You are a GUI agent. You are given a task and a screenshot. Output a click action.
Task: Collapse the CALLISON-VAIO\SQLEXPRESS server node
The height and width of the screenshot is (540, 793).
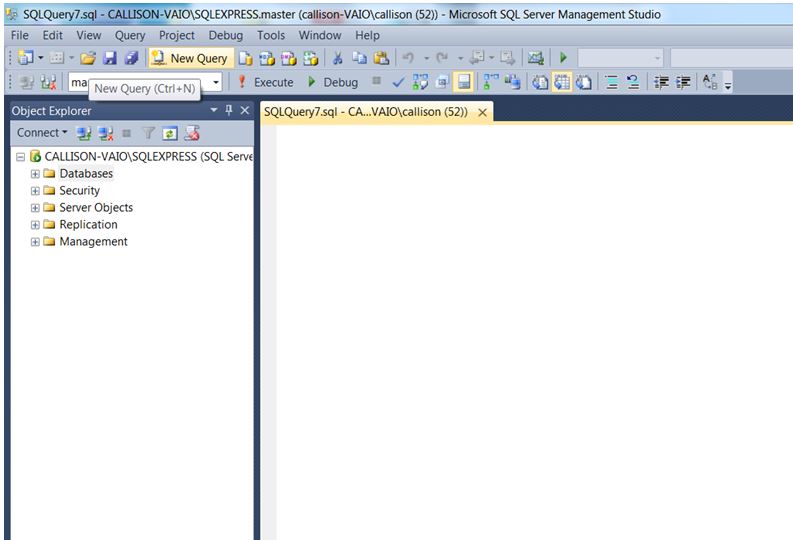pyautogui.click(x=20, y=157)
